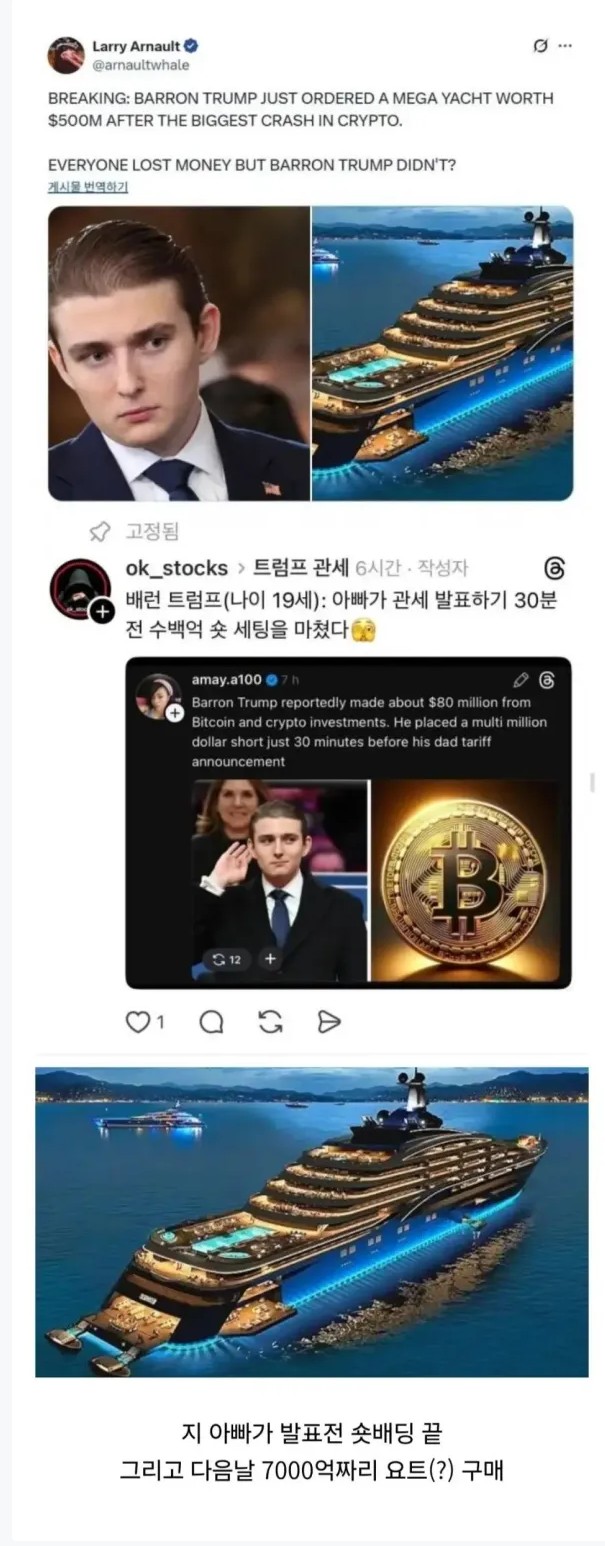Open the ok_stocks username link
The height and width of the screenshot is (1546, 605).
tap(177, 568)
